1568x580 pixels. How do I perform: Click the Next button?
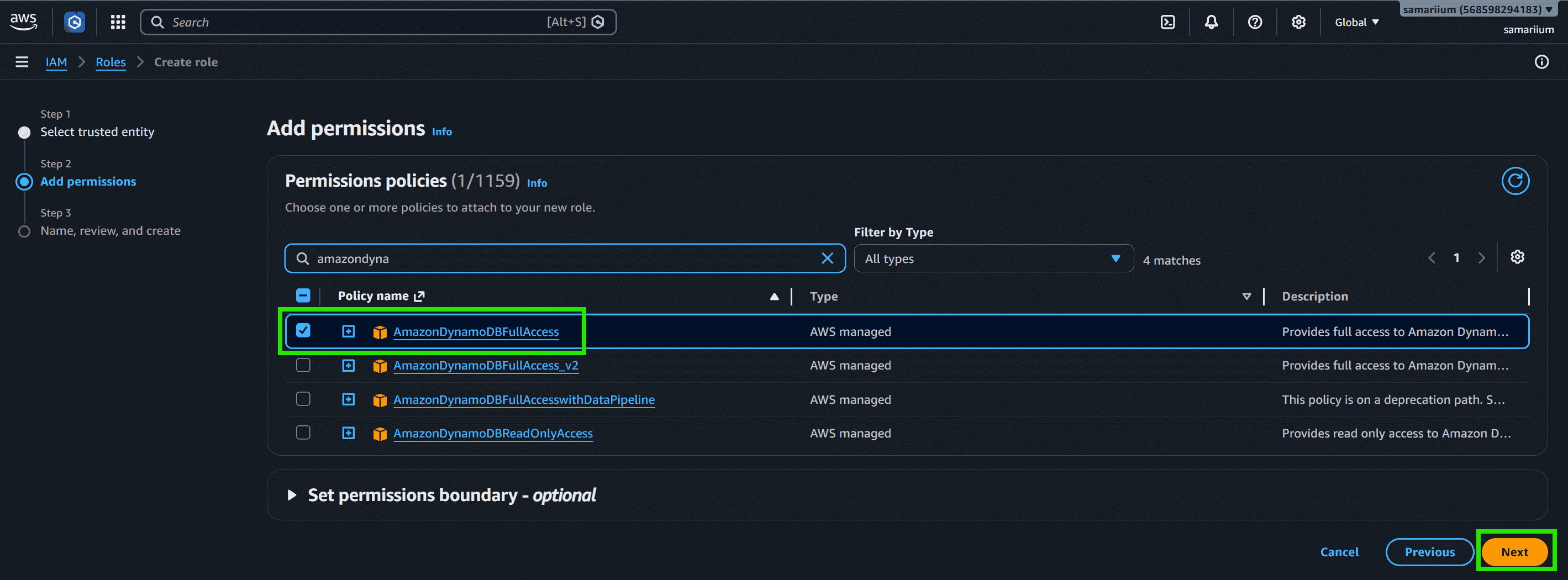coord(1514,552)
